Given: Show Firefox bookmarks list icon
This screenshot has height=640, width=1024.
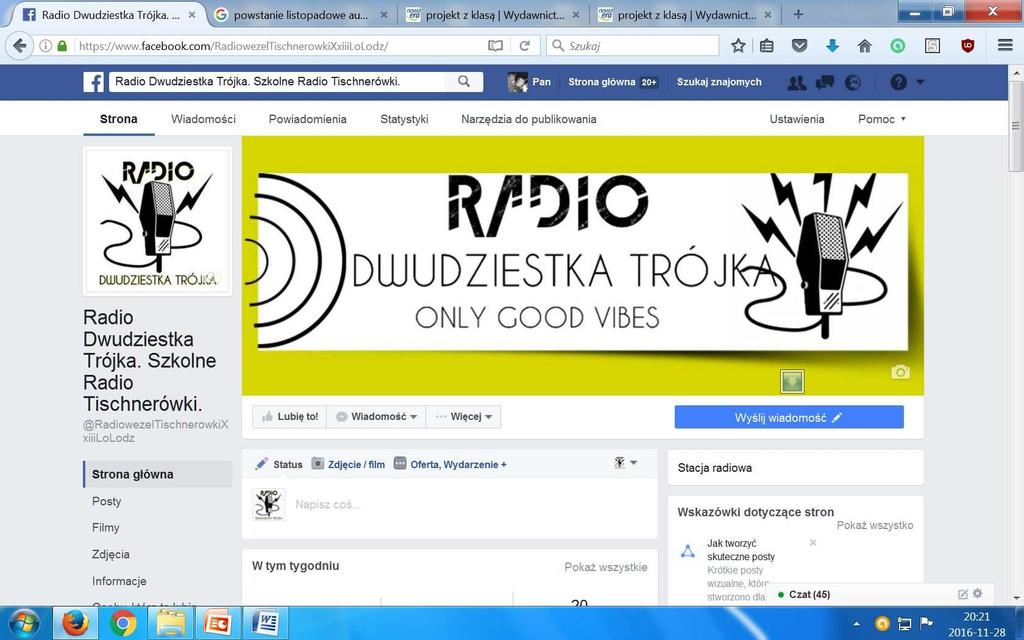Looking at the screenshot, I should click(767, 46).
